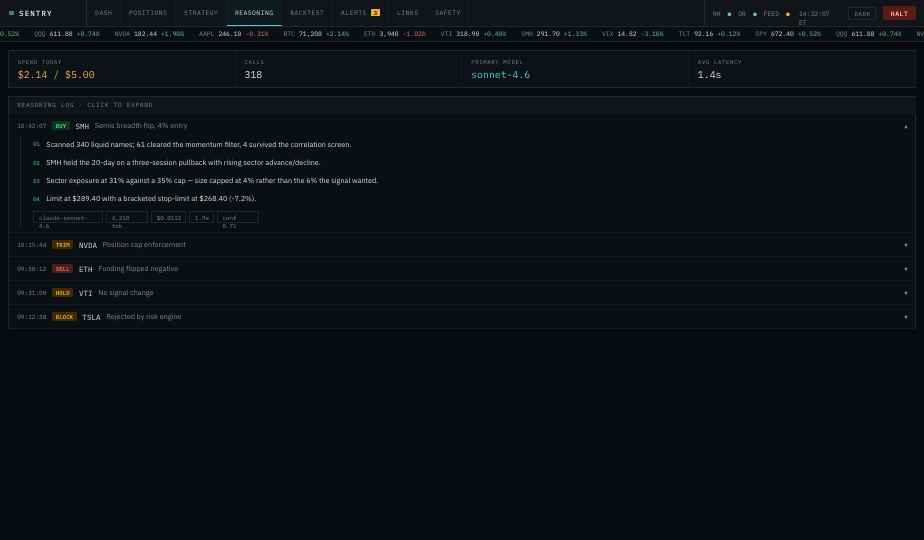The width and height of the screenshot is (924, 540).
Task: Click the TLT 92.16 ticker entry
Action: (x=710, y=34)
